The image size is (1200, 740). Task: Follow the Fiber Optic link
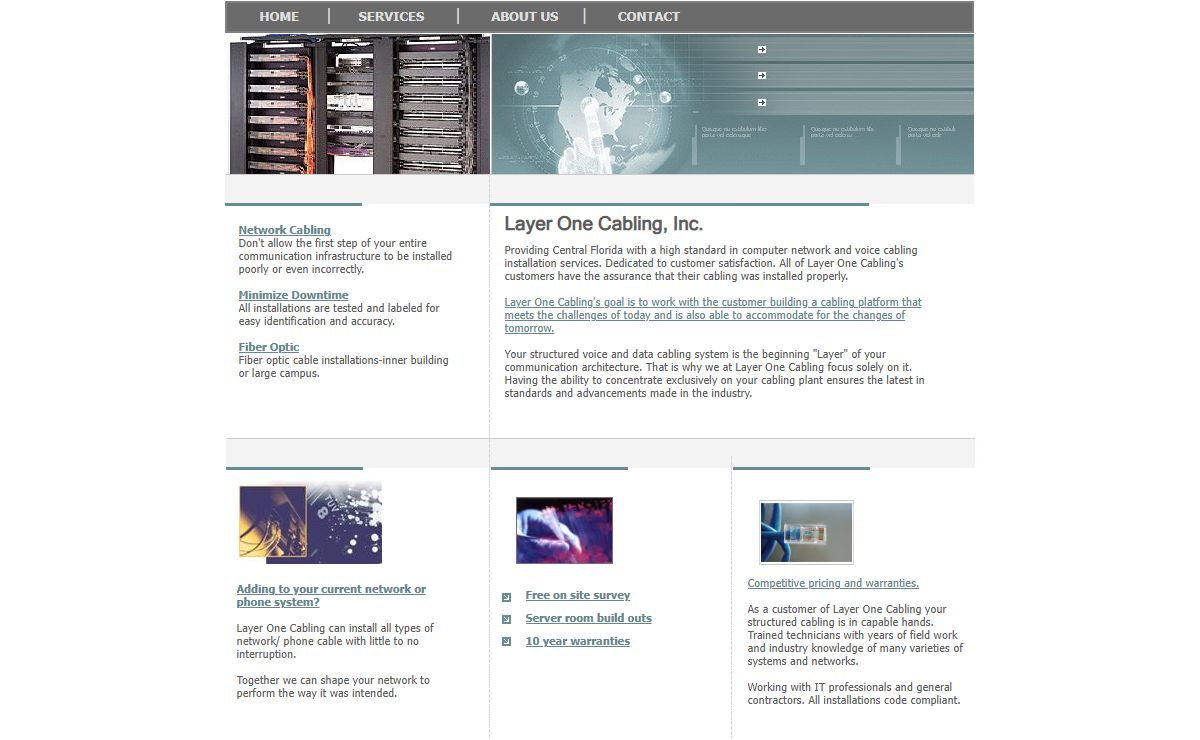[268, 347]
